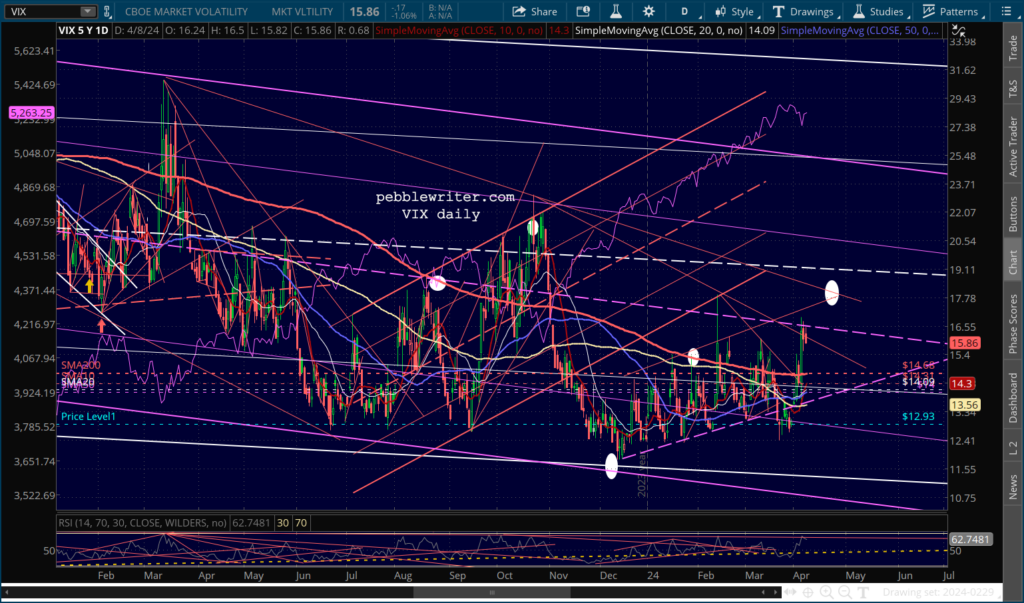Viewport: 1024px width, 603px height.
Task: Click the VIX 5 Y 1D chart label
Action: 83,31
